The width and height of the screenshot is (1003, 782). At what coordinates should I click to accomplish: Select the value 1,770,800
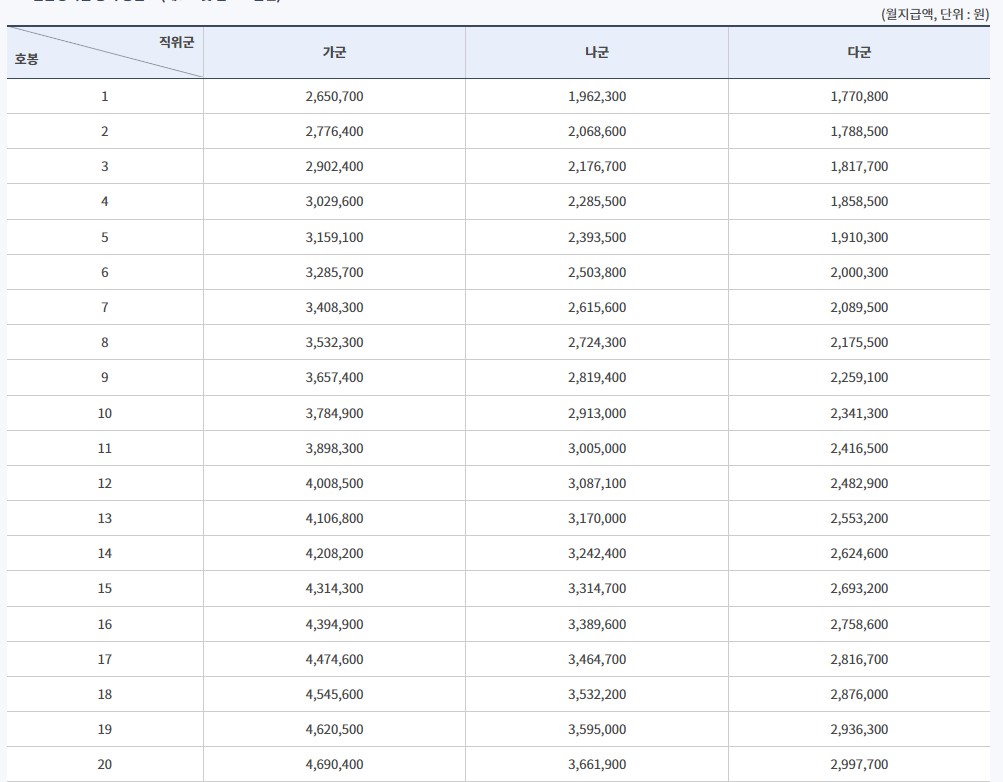tap(859, 97)
